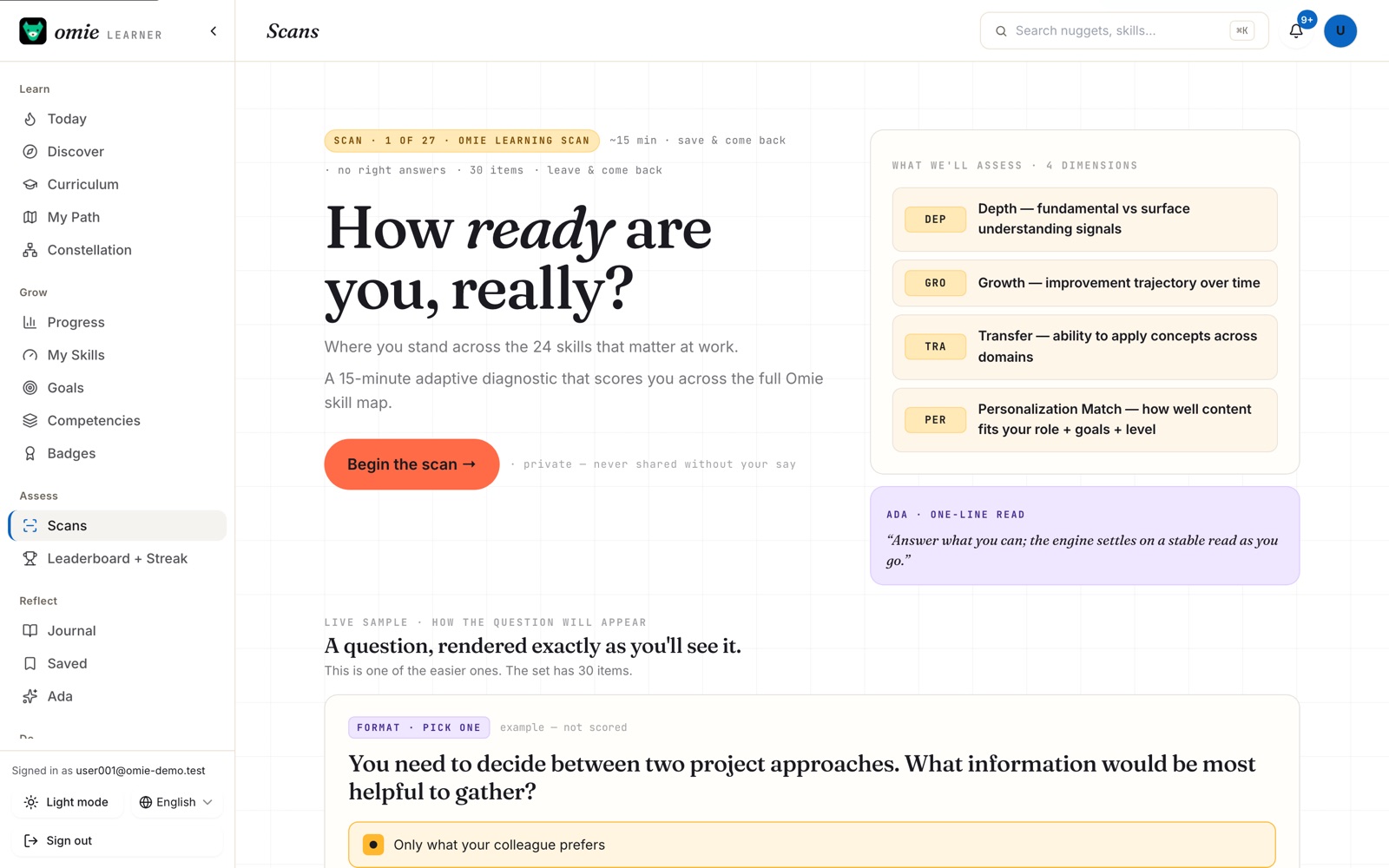1389x868 pixels.
Task: Toggle Light mode theme
Action: click(x=67, y=802)
